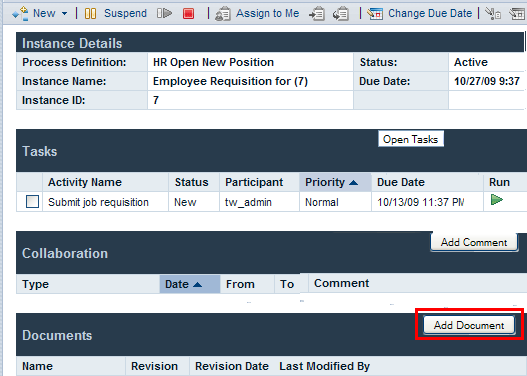Click the Suspend label in toolbar
Image resolution: width=527 pixels, height=376 pixels.
(125, 13)
